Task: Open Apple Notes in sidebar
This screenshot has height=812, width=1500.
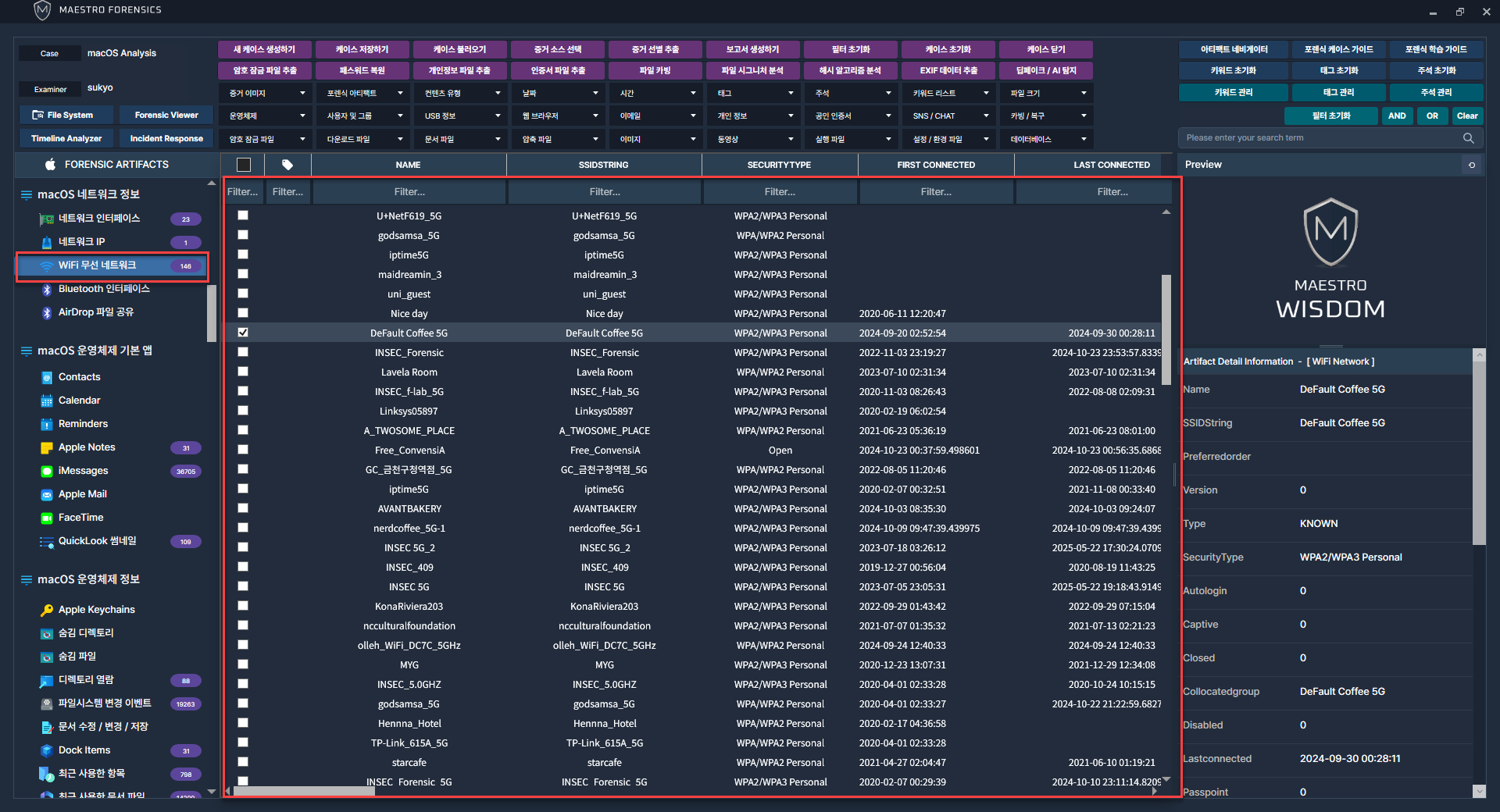Action: 87,447
